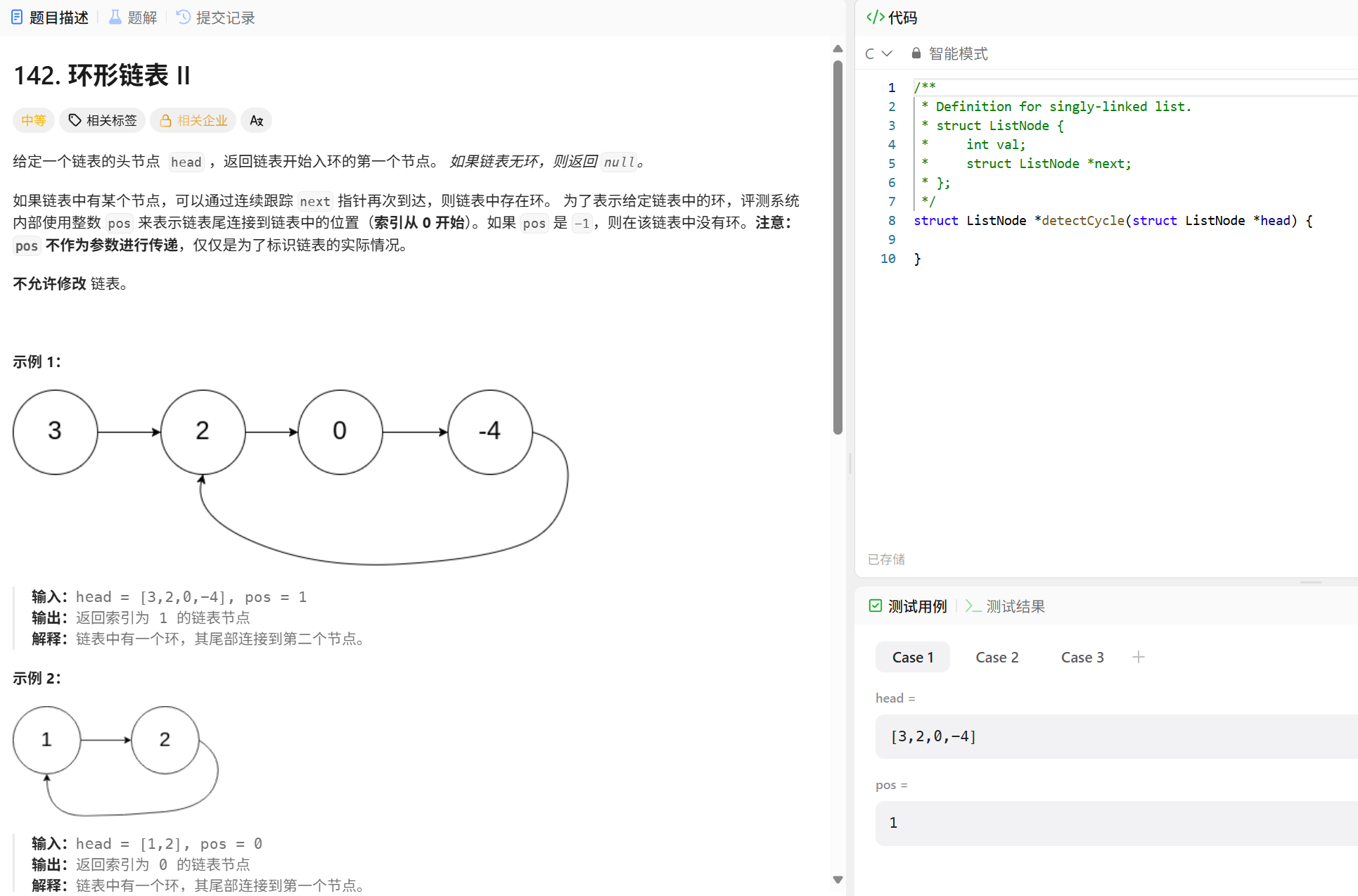Viewport: 1358px width, 896px height.
Task: Click the inline code 'head' in description
Action: click(x=186, y=162)
